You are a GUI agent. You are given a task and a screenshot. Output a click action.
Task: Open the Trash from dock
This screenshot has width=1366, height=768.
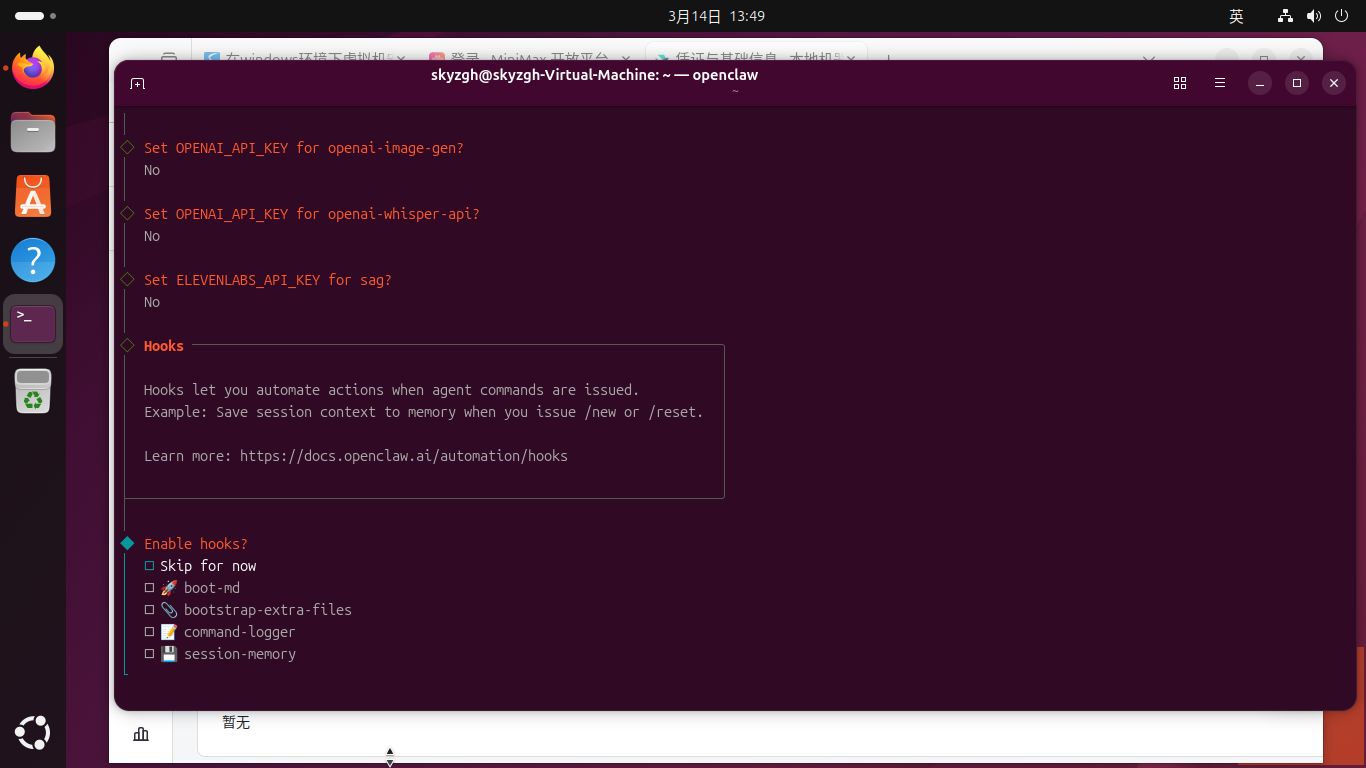[x=33, y=391]
